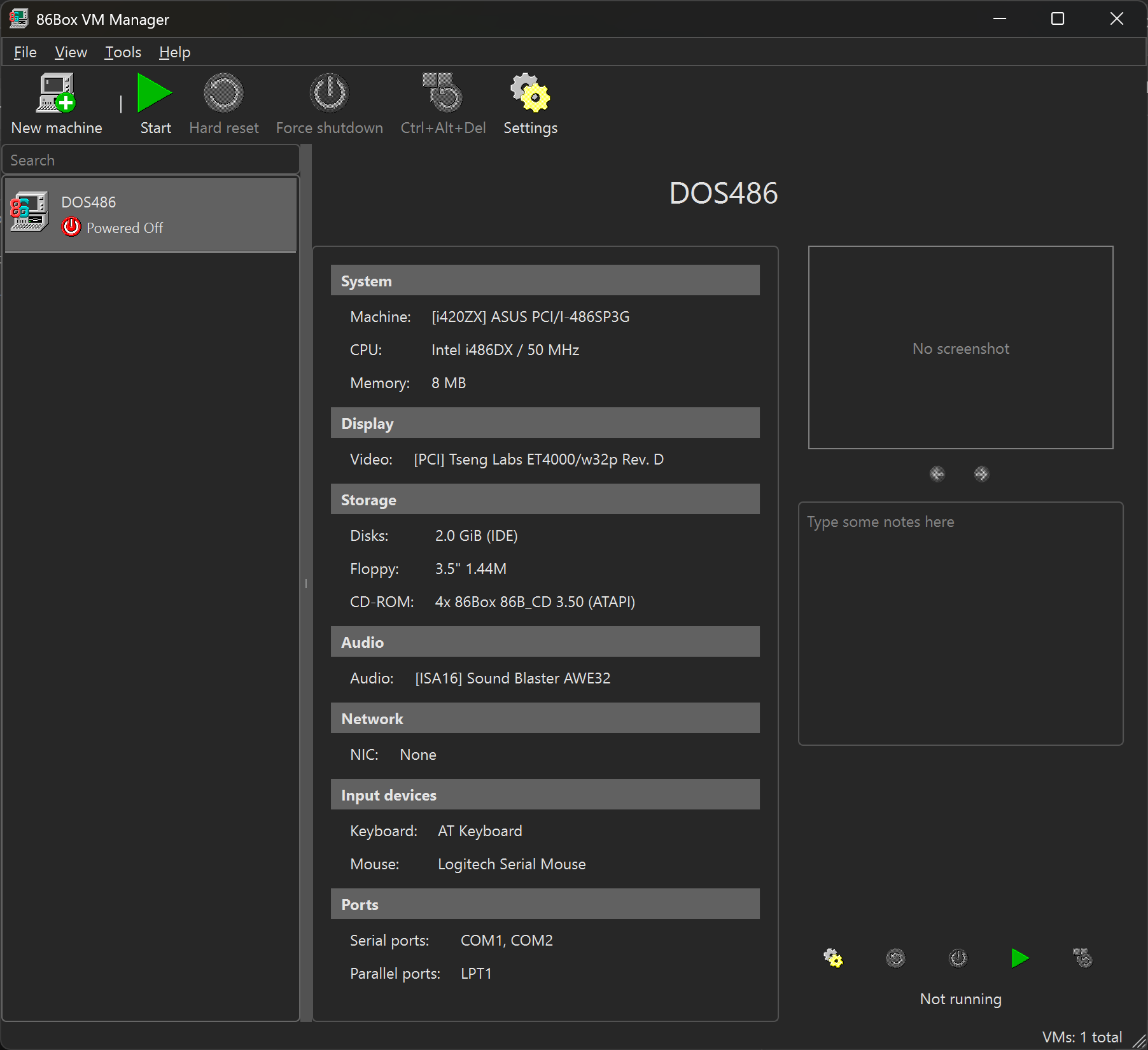Click the Sound Blaster AWE32 audio value

click(512, 678)
